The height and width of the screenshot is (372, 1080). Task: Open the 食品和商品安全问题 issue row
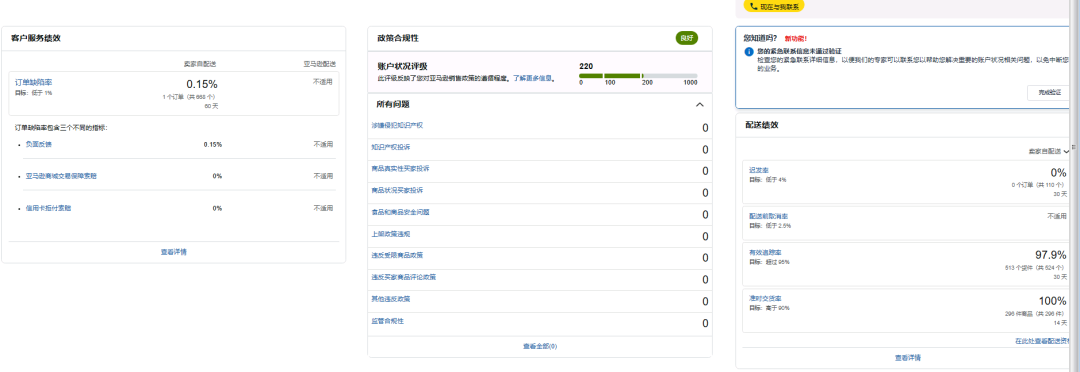point(540,214)
